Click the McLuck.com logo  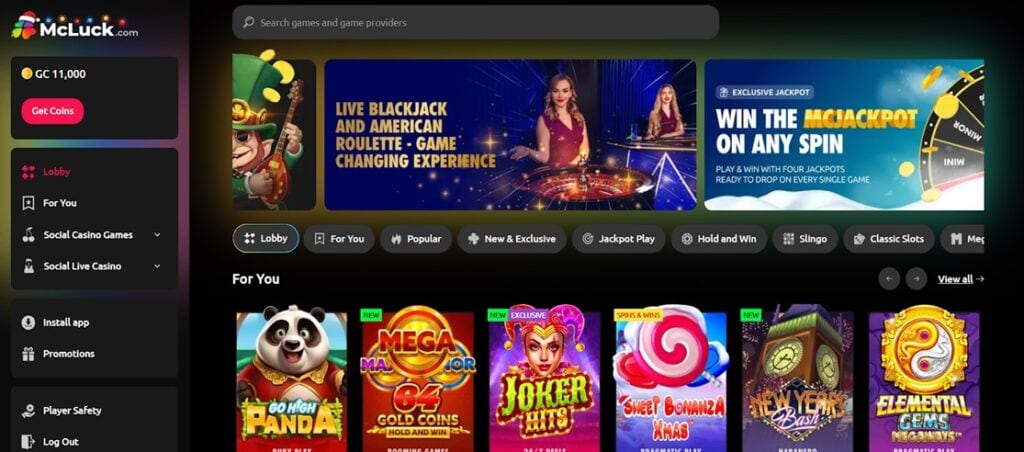pyautogui.click(x=74, y=26)
